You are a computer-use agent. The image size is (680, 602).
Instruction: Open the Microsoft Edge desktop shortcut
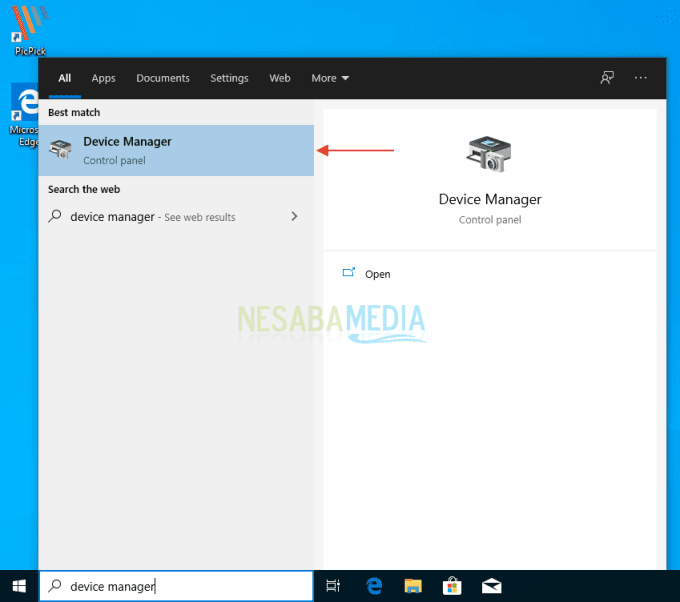(24, 115)
